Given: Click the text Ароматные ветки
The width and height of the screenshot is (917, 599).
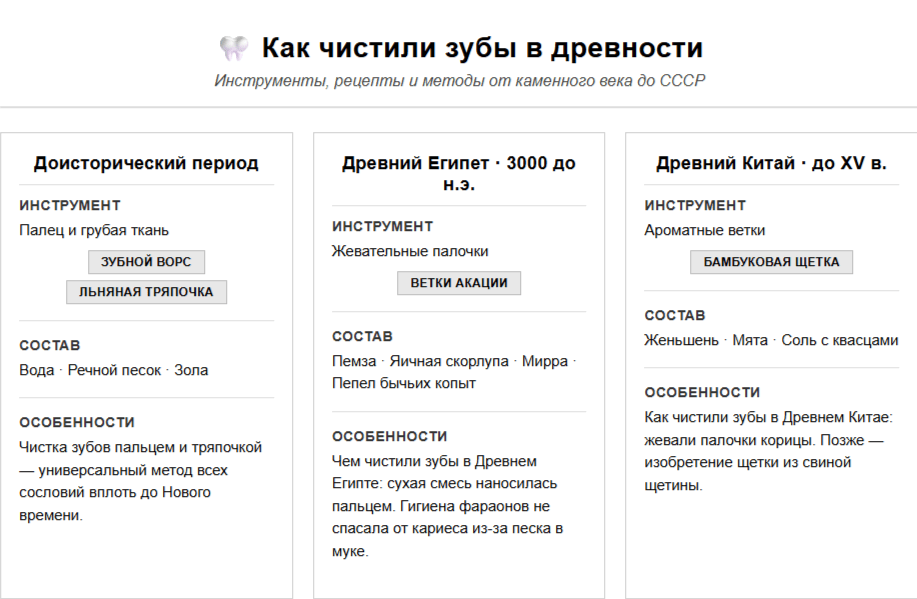Looking at the screenshot, I should [705, 230].
